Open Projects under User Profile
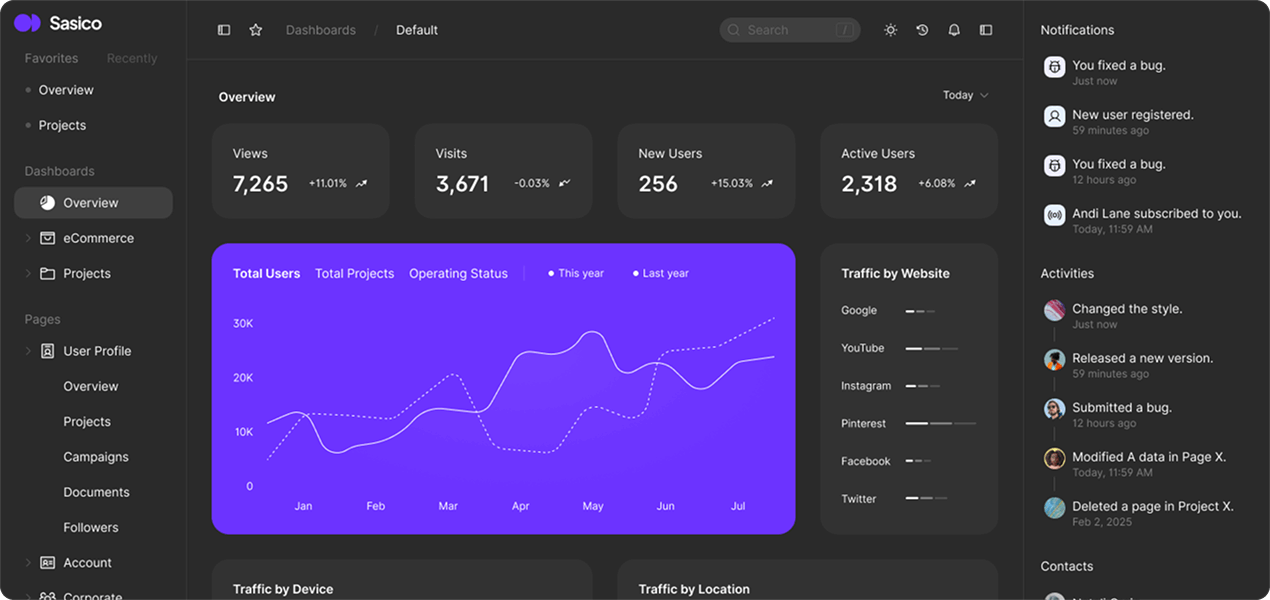This screenshot has width=1270, height=600. click(87, 421)
